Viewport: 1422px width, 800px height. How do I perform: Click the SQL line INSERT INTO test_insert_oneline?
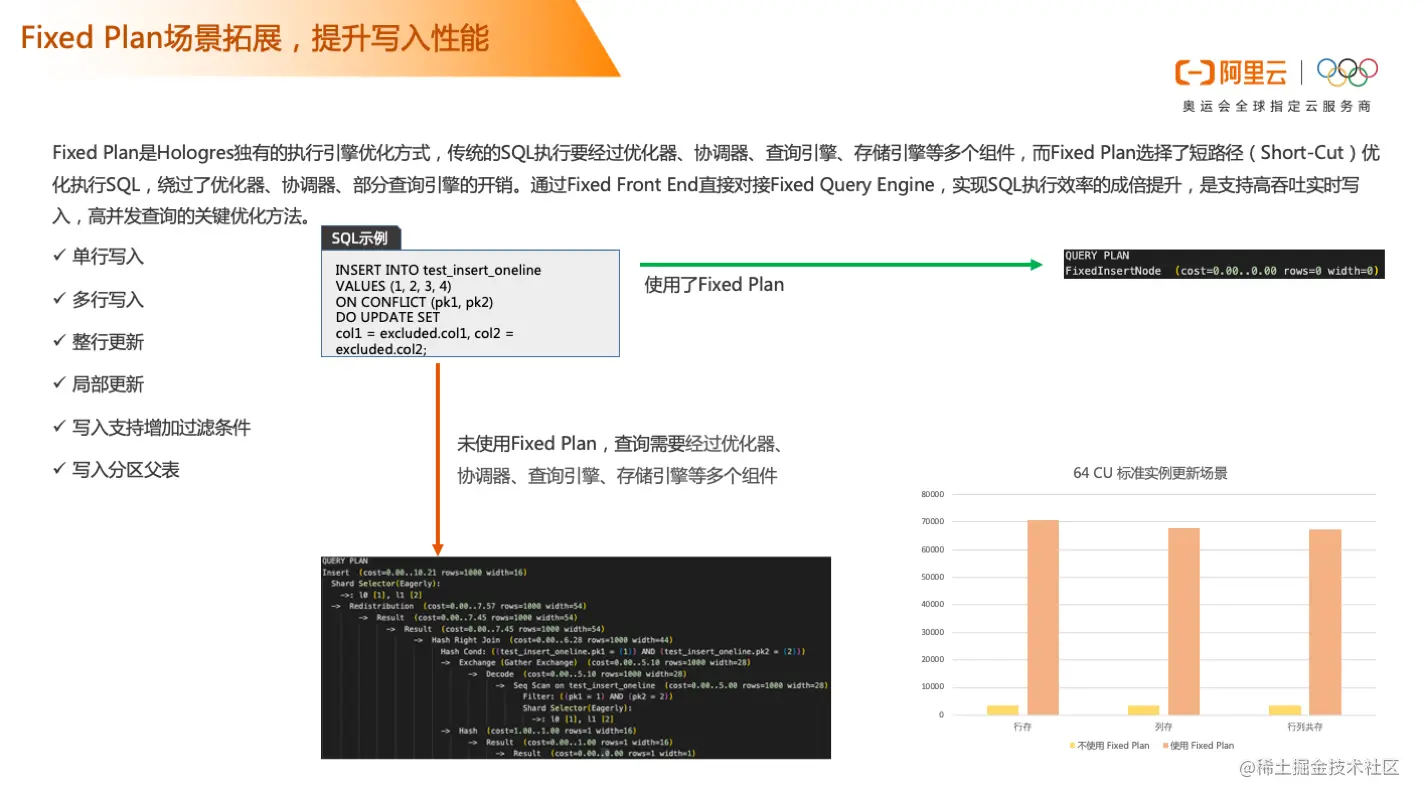[x=438, y=270]
